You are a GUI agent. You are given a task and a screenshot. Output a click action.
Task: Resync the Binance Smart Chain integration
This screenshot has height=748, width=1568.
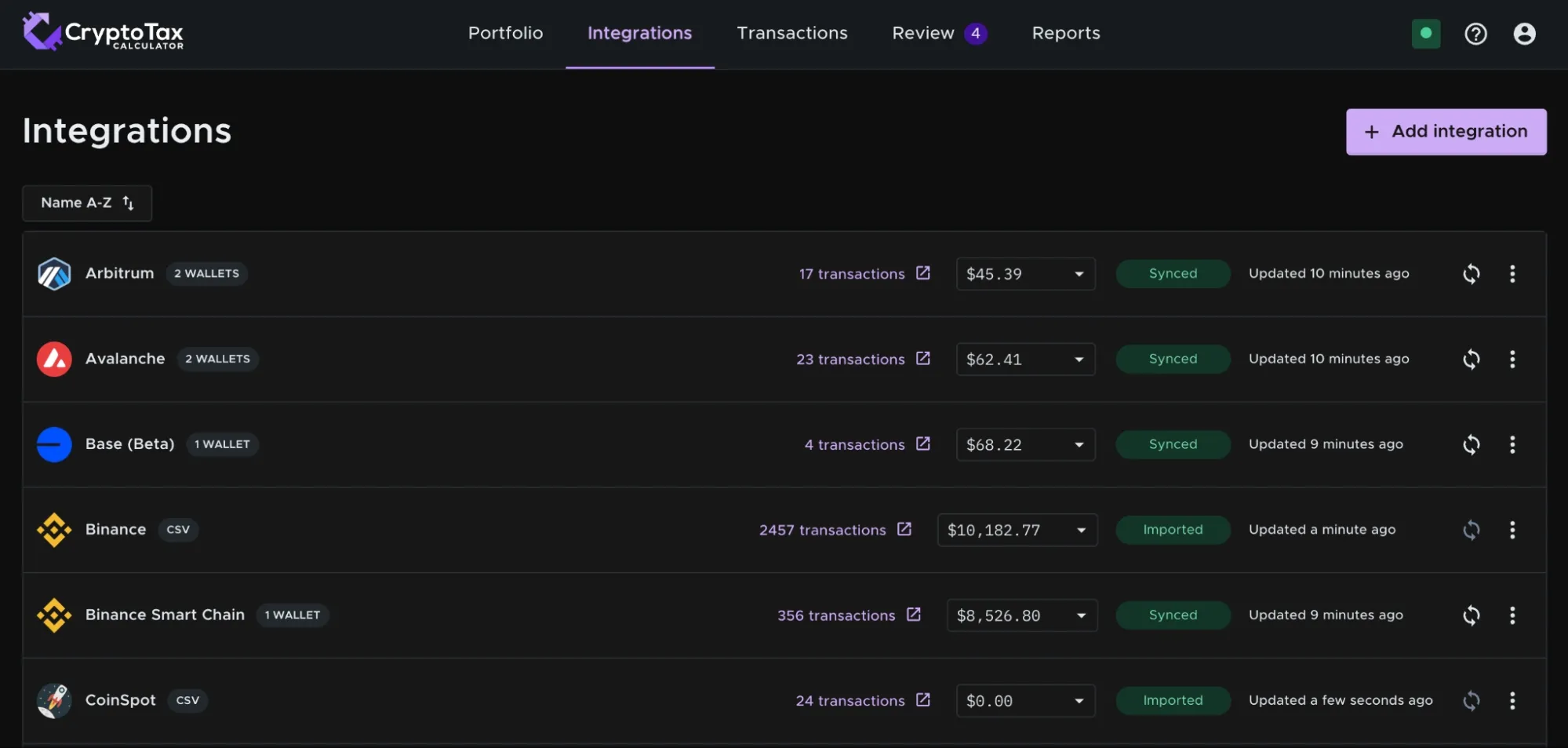tap(1472, 615)
